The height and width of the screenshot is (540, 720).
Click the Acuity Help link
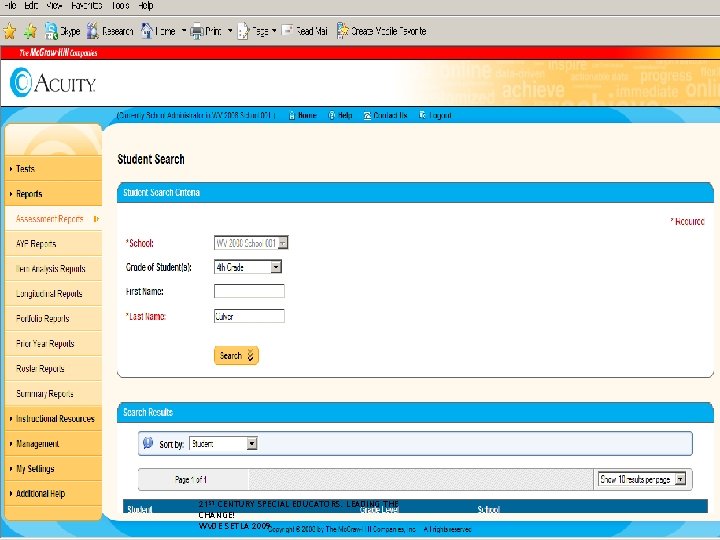coord(340,115)
